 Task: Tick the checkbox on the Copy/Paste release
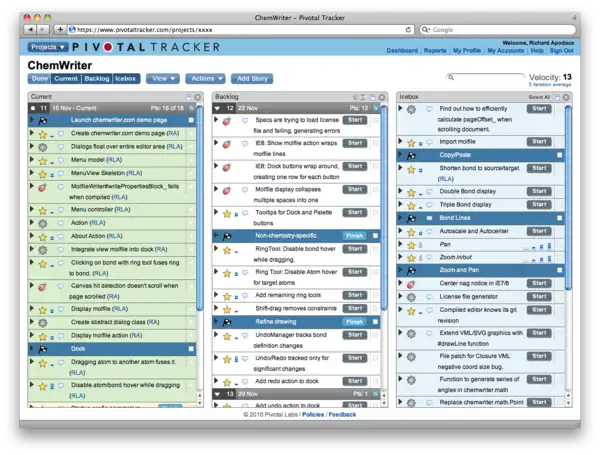[x=560, y=155]
